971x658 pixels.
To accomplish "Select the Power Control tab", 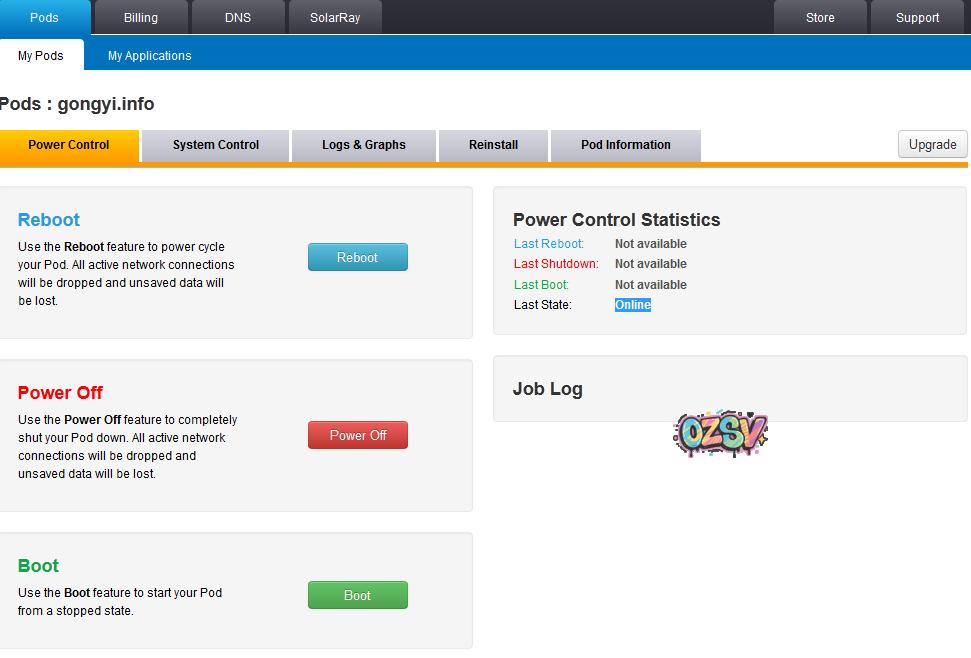I will 69,145.
